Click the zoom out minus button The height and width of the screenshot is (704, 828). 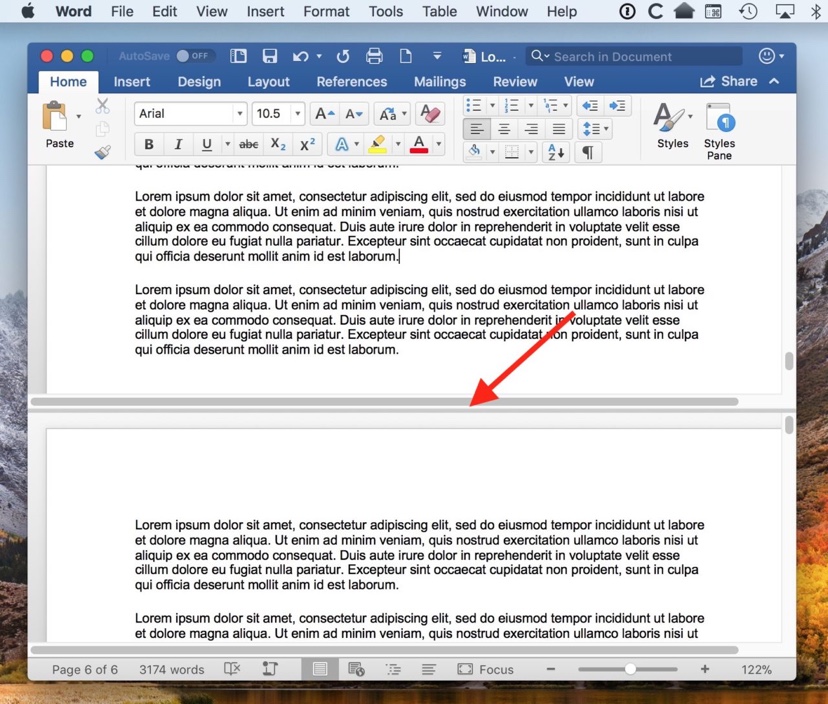pos(551,669)
